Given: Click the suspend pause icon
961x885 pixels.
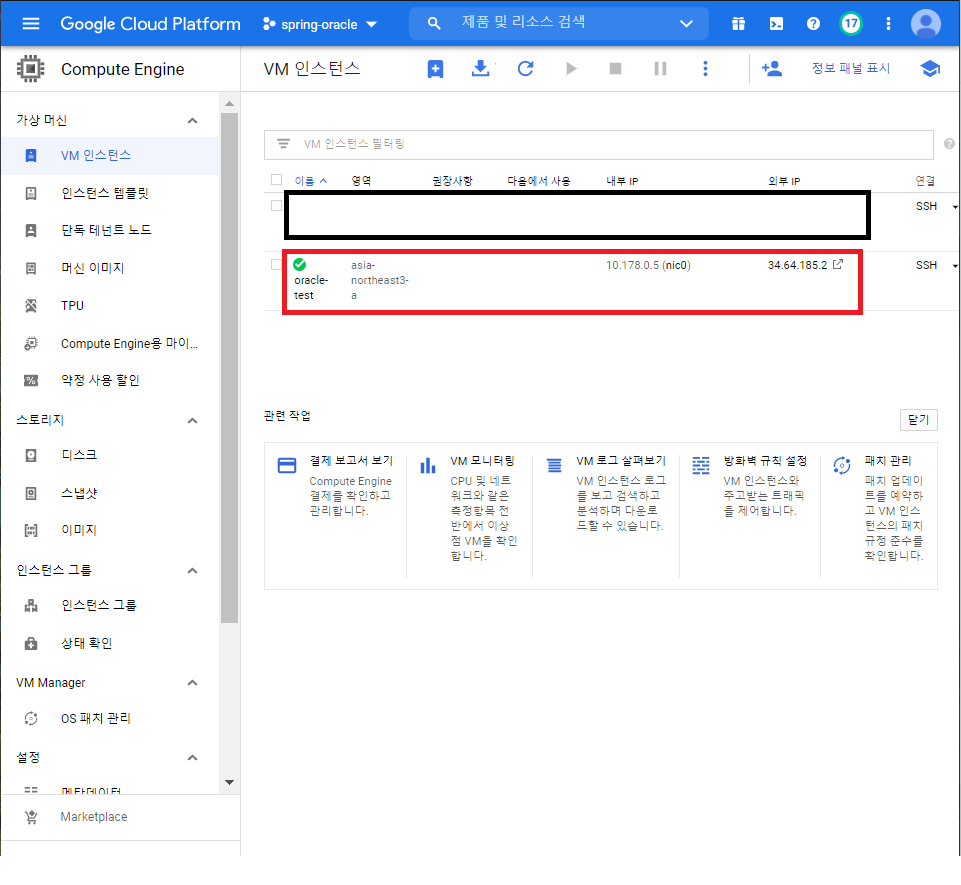Looking at the screenshot, I should pyautogui.click(x=660, y=68).
